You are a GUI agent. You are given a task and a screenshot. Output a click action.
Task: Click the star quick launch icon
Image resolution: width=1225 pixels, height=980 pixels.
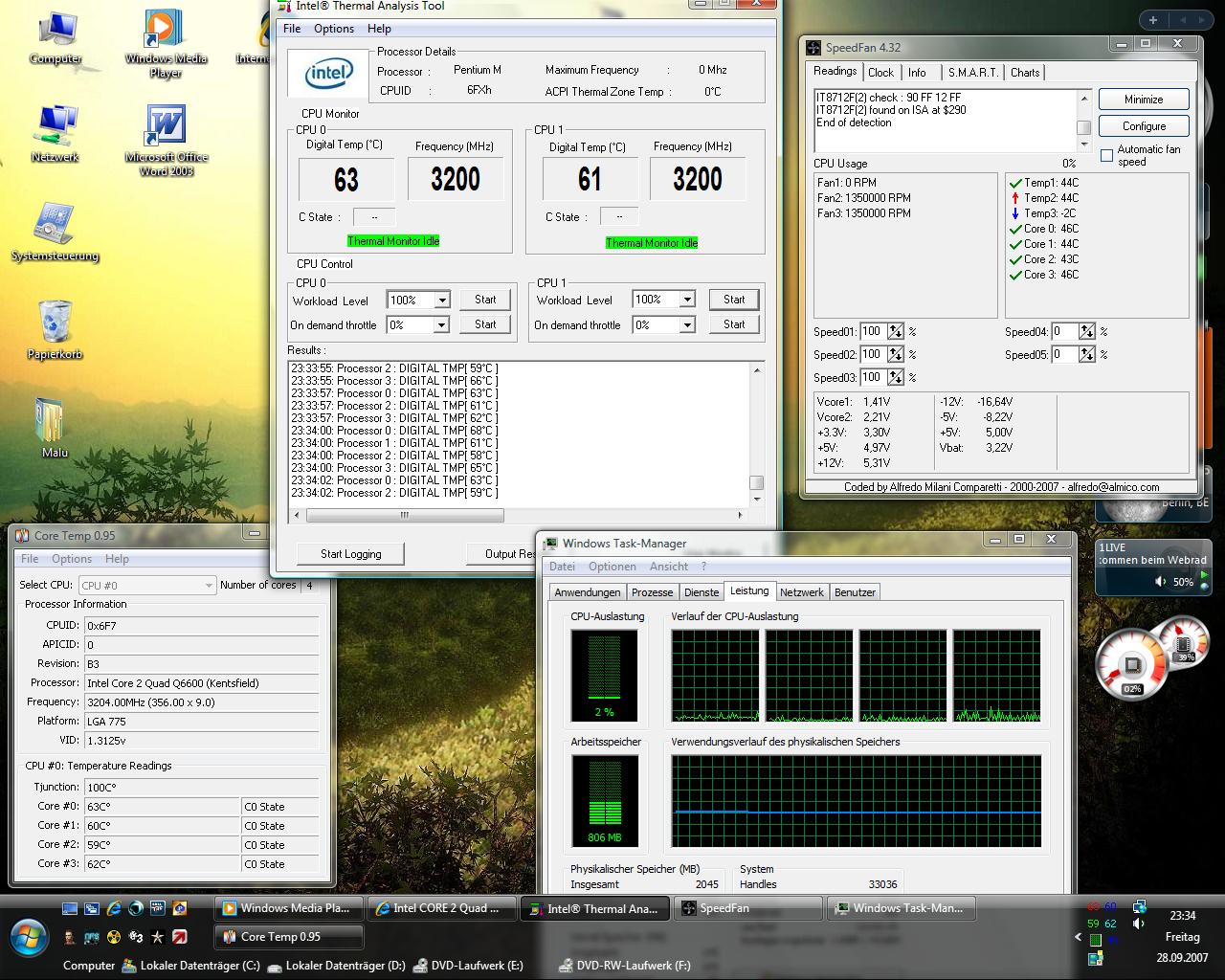pos(158,937)
